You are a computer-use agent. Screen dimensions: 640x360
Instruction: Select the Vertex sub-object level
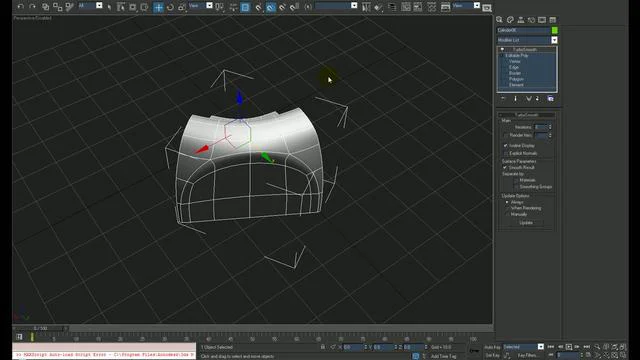[x=514, y=61]
